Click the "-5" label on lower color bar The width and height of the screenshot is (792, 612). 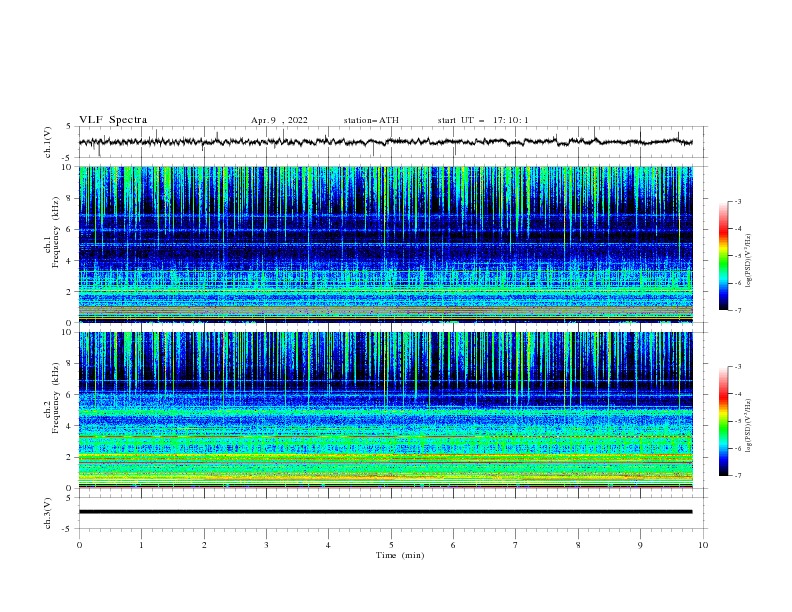(x=738, y=421)
